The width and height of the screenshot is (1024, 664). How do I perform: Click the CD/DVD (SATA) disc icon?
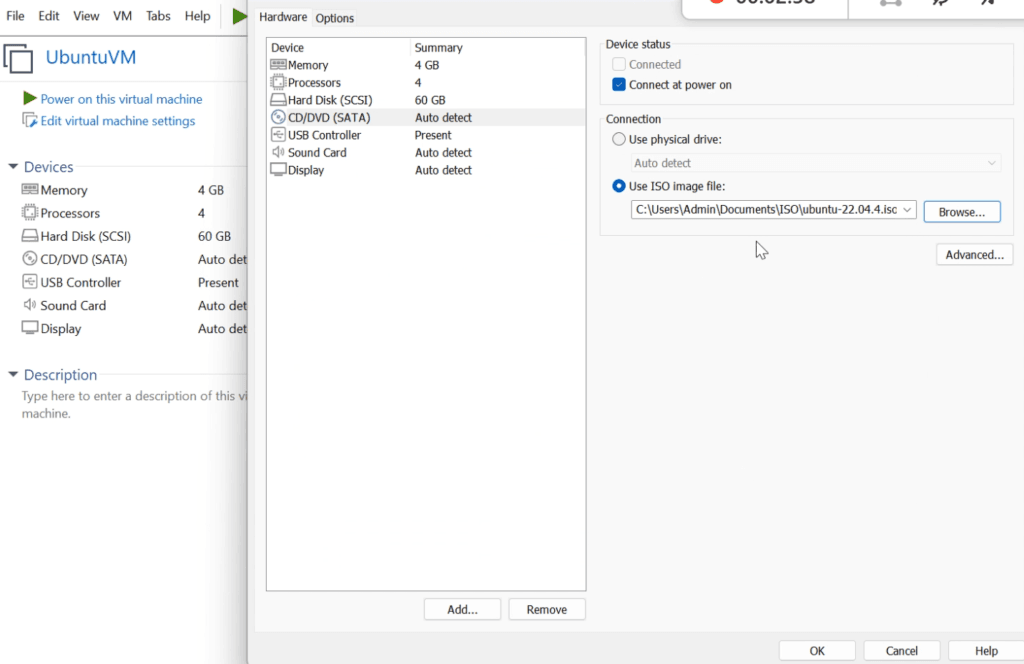(x=278, y=117)
